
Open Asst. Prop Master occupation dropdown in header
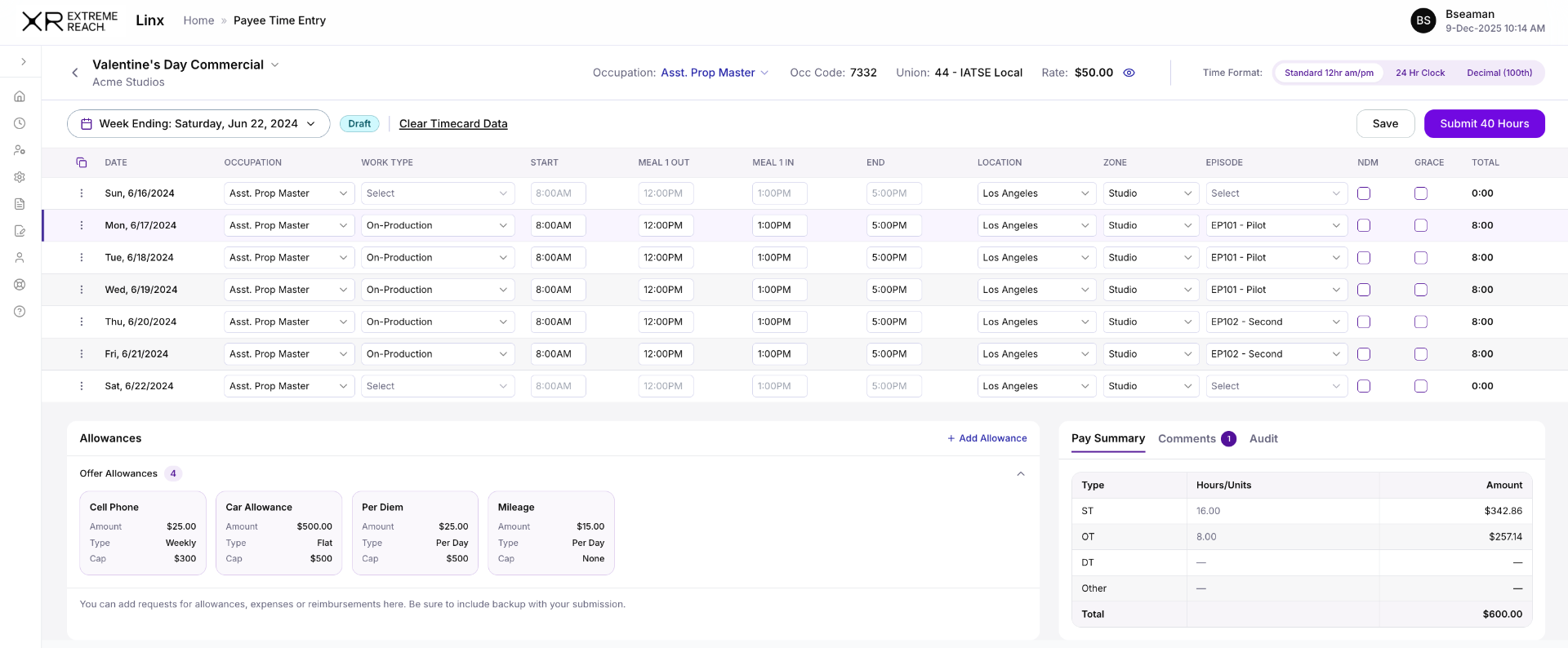715,73
